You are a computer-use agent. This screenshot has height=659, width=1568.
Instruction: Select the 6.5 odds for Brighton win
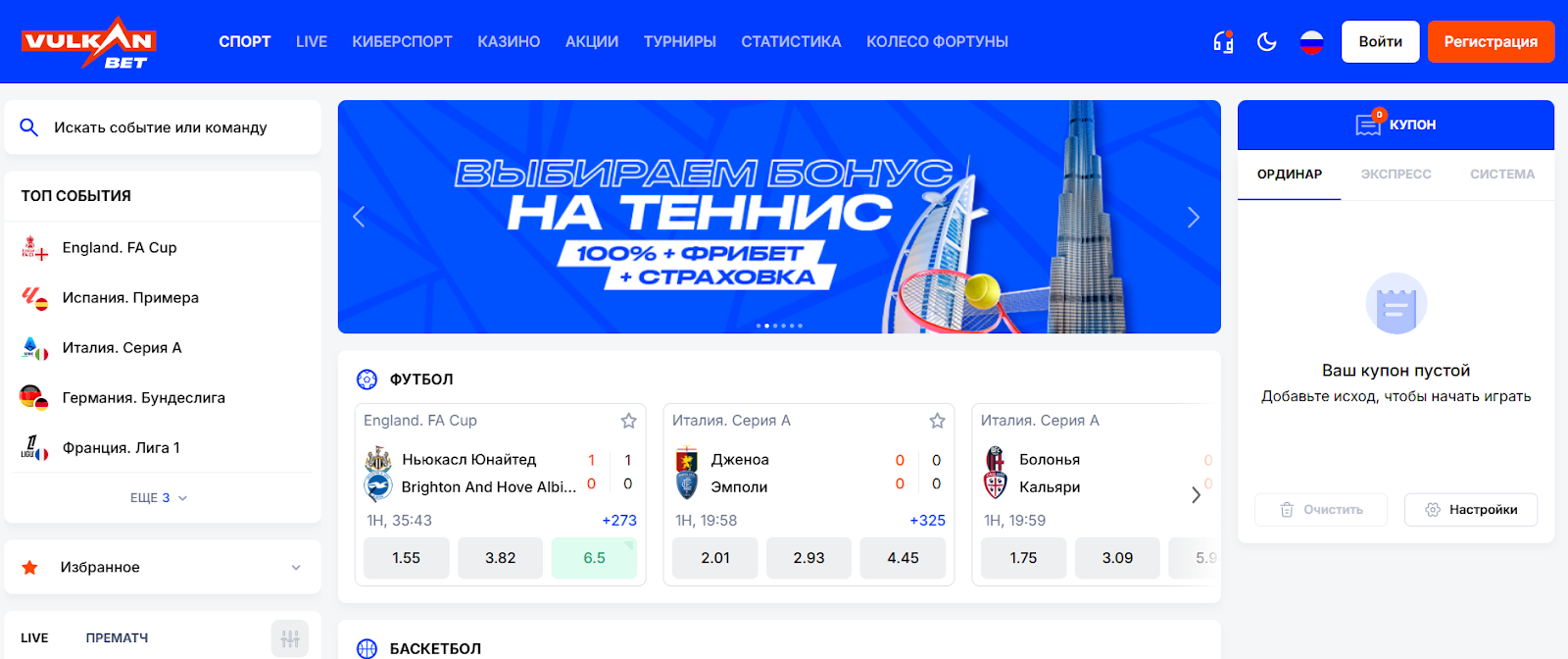pos(594,558)
